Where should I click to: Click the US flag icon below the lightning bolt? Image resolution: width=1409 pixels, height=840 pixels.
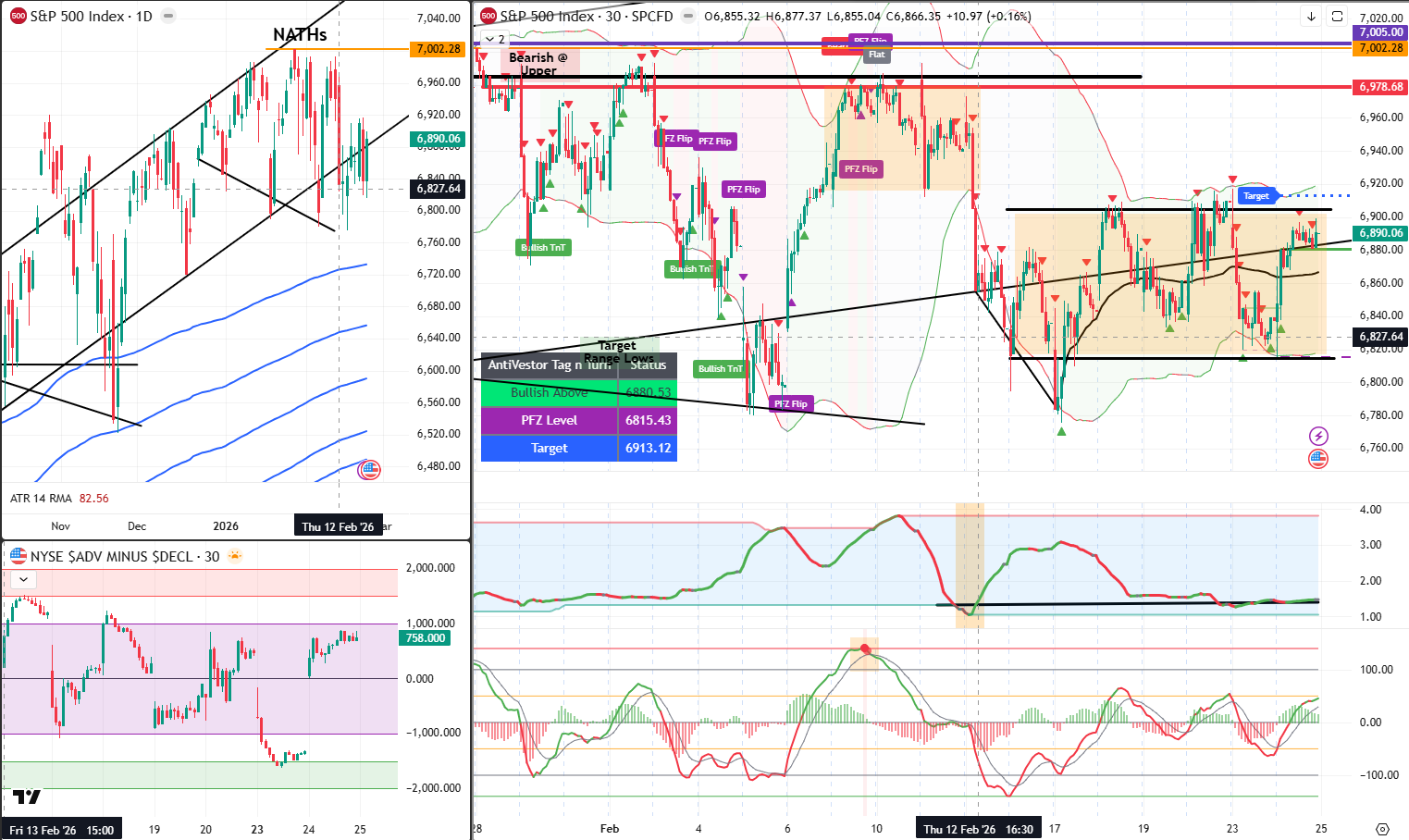(x=1318, y=459)
